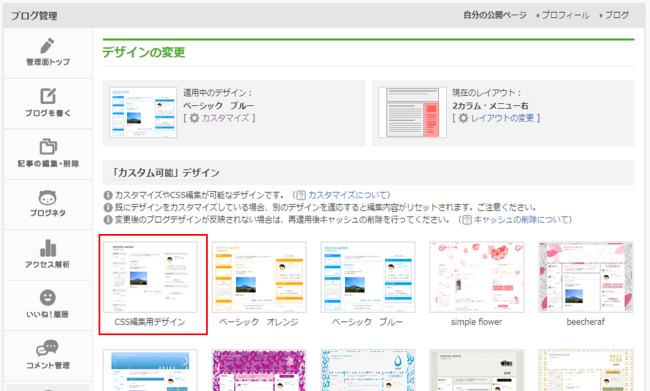Screen dimensions: 650x391
Task: Click the 「カスタム可能」デザイン section heading
Action: pos(166,172)
